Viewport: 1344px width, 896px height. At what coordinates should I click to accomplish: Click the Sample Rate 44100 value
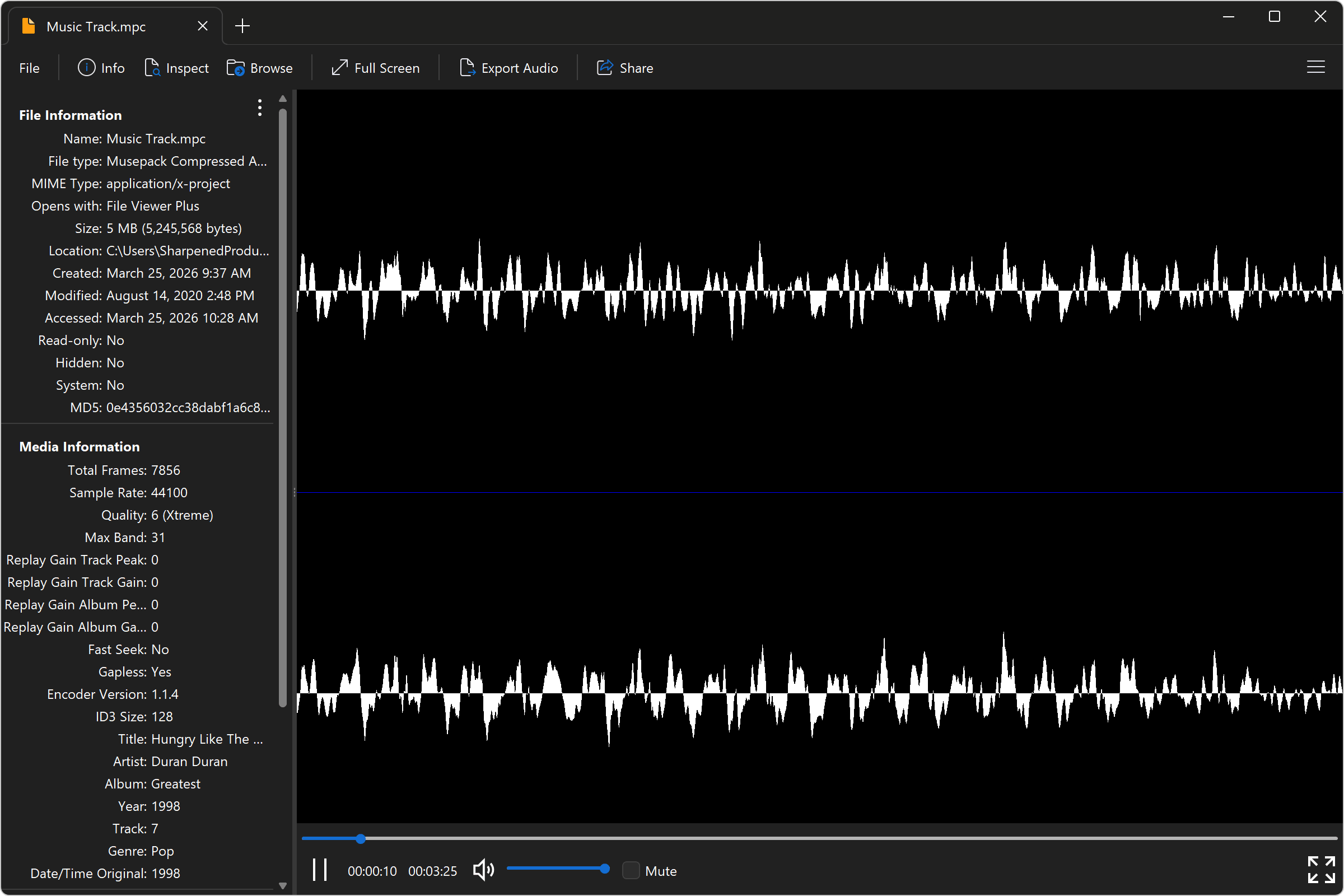(169, 493)
